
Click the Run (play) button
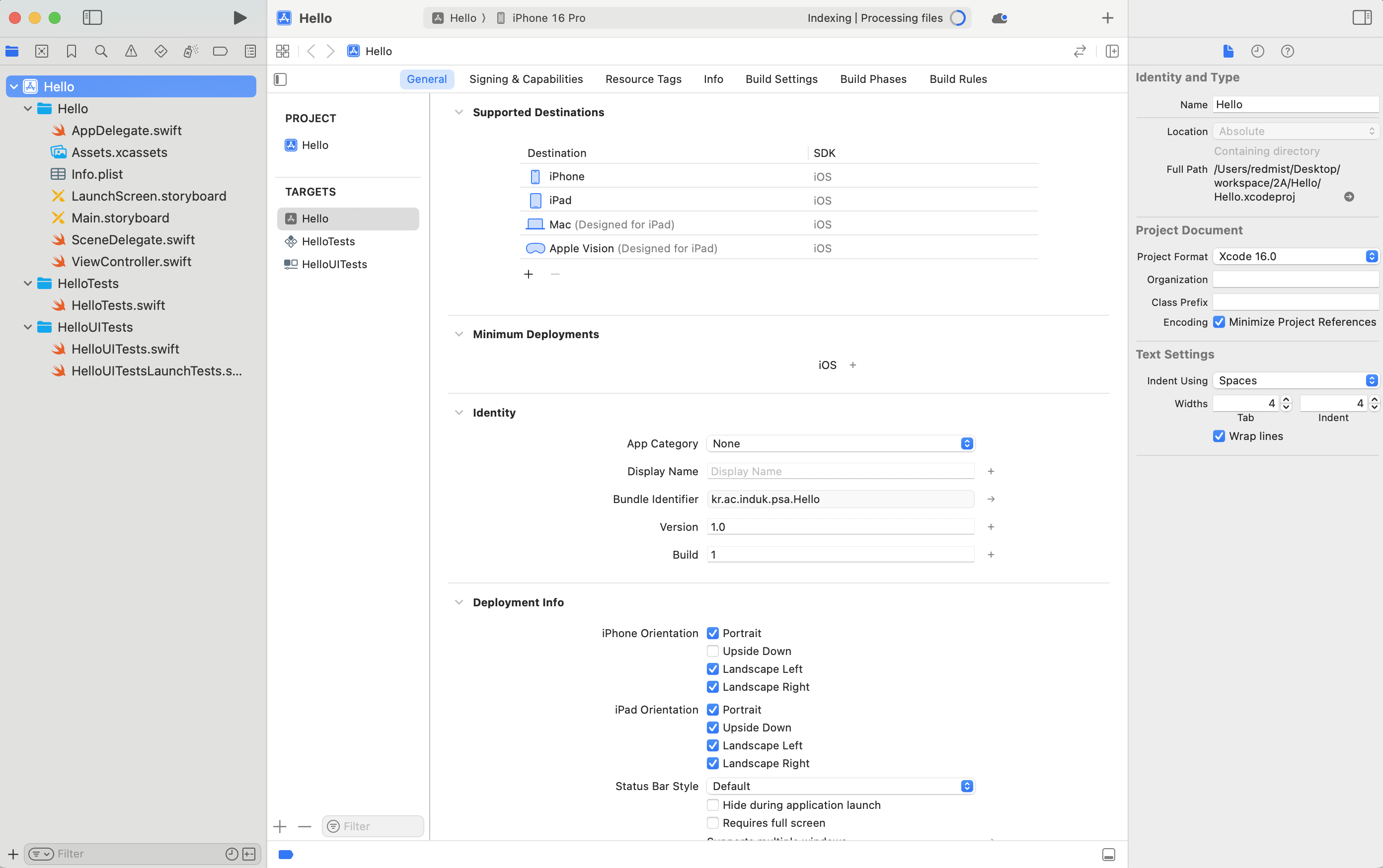click(x=240, y=18)
